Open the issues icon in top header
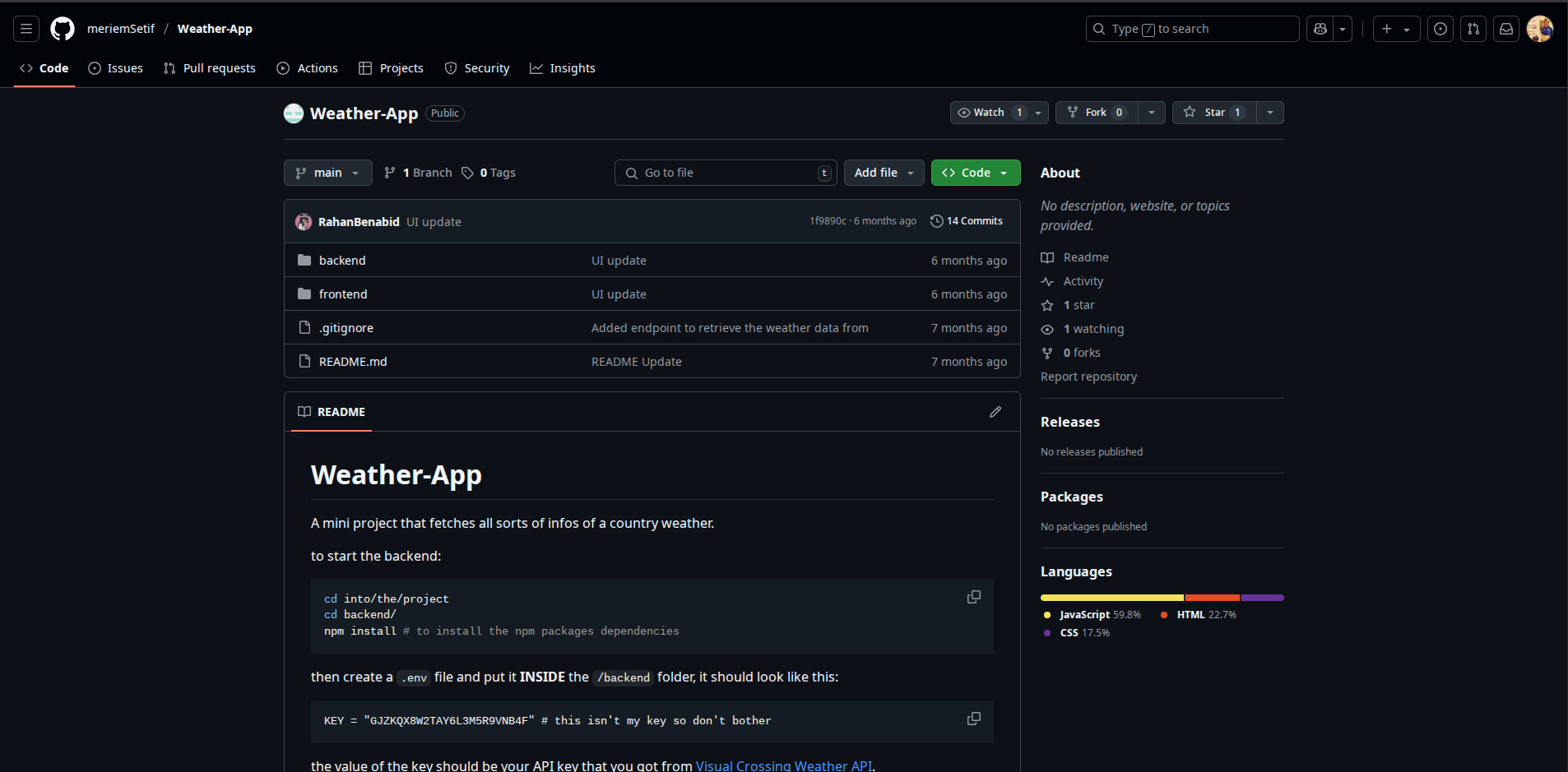Viewport: 1568px width, 772px height. [1440, 29]
